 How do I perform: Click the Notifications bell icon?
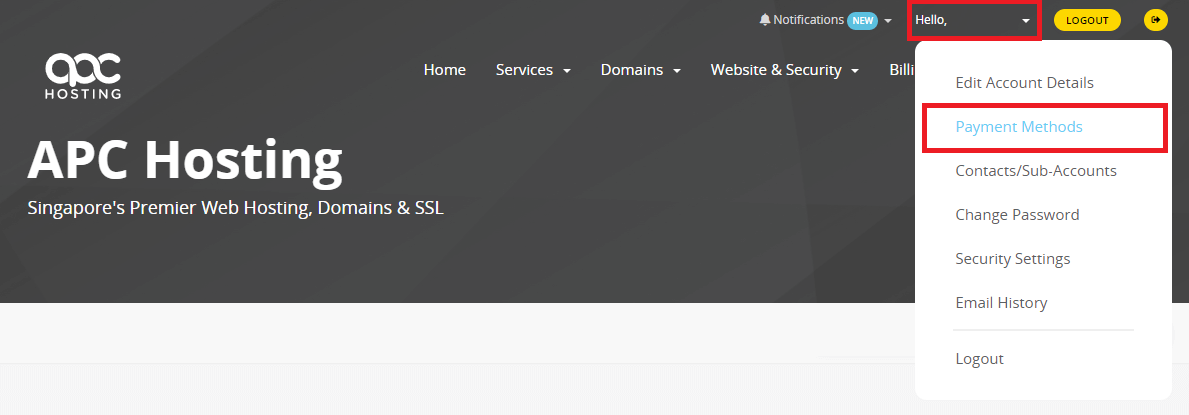[x=764, y=20]
